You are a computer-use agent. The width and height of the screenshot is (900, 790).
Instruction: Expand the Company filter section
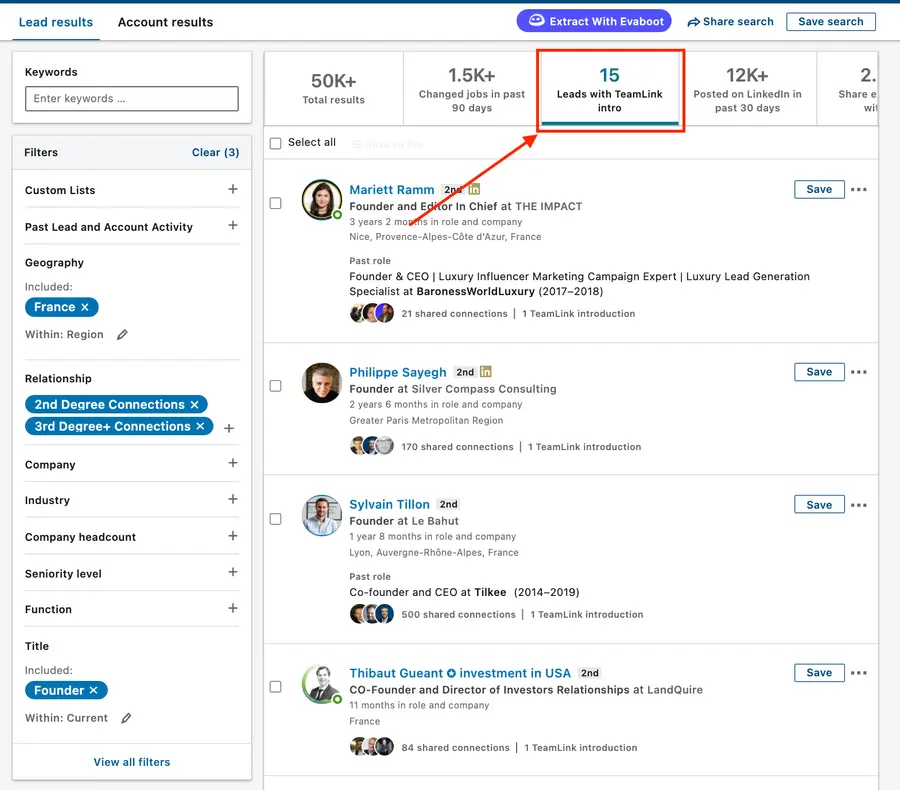click(233, 465)
